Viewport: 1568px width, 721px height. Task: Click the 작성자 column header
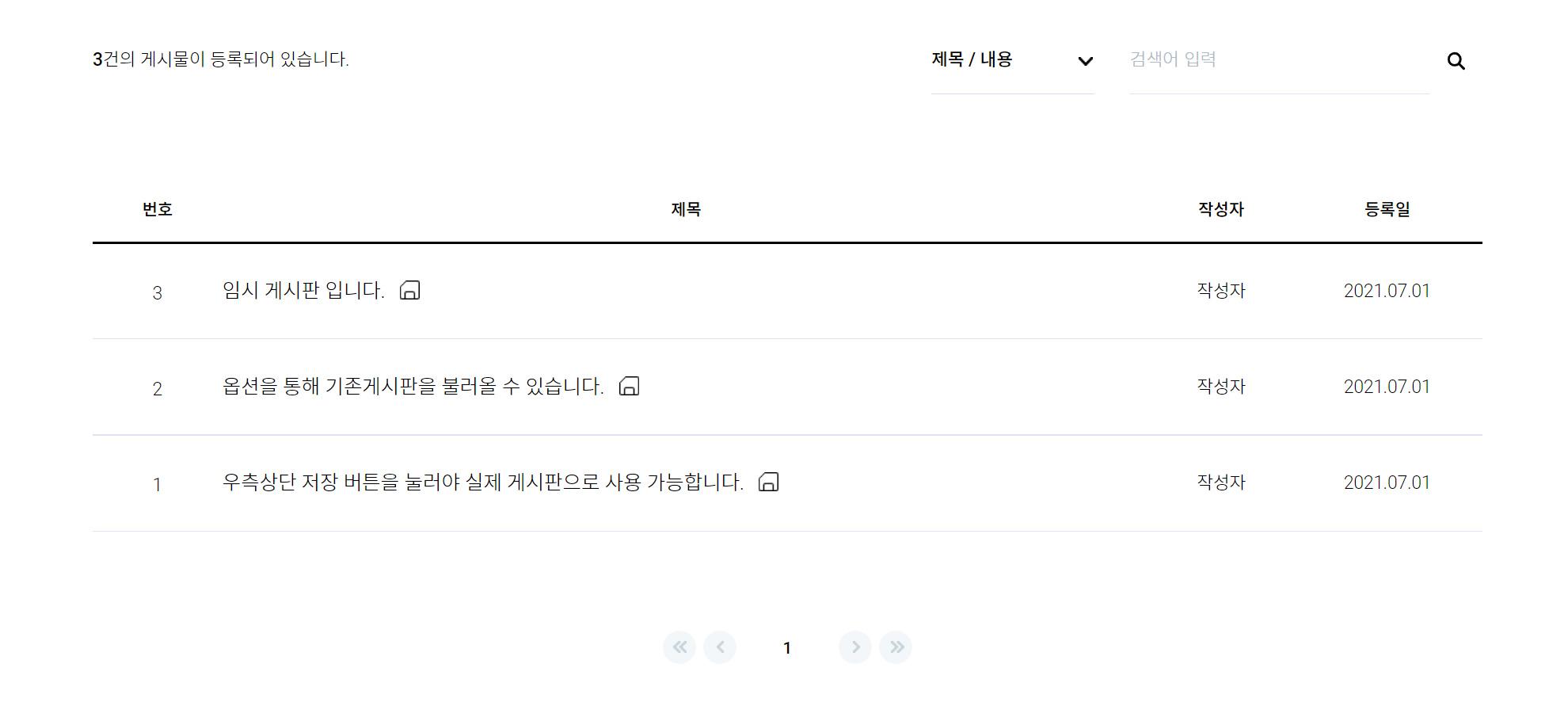pos(1221,209)
